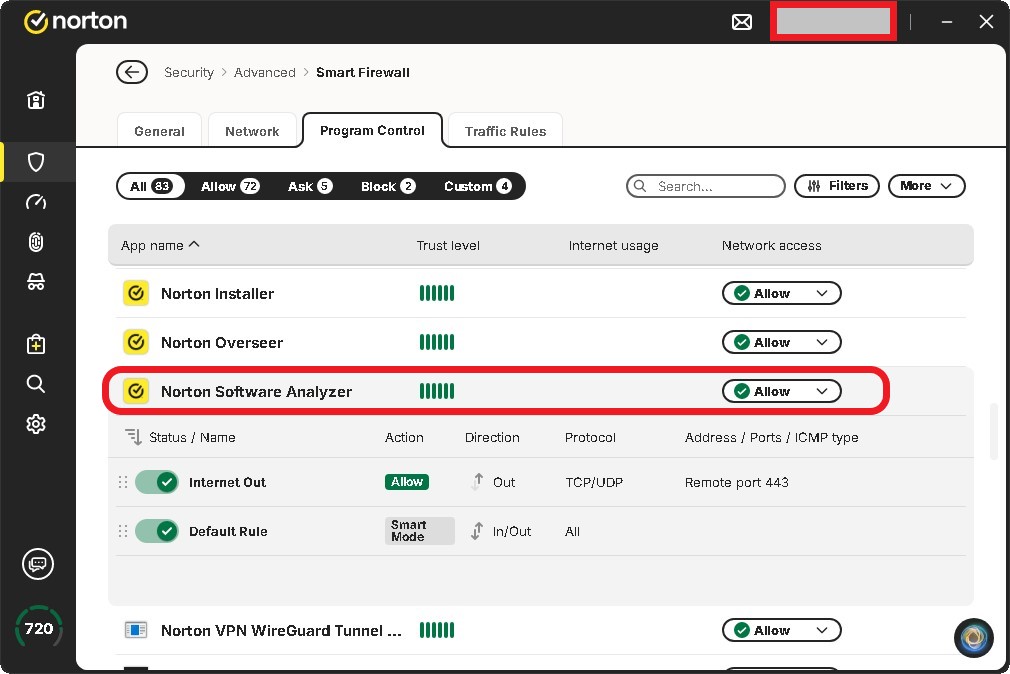This screenshot has height=674, width=1010.
Task: Click the Allow action badge for Internet Out
Action: [407, 482]
